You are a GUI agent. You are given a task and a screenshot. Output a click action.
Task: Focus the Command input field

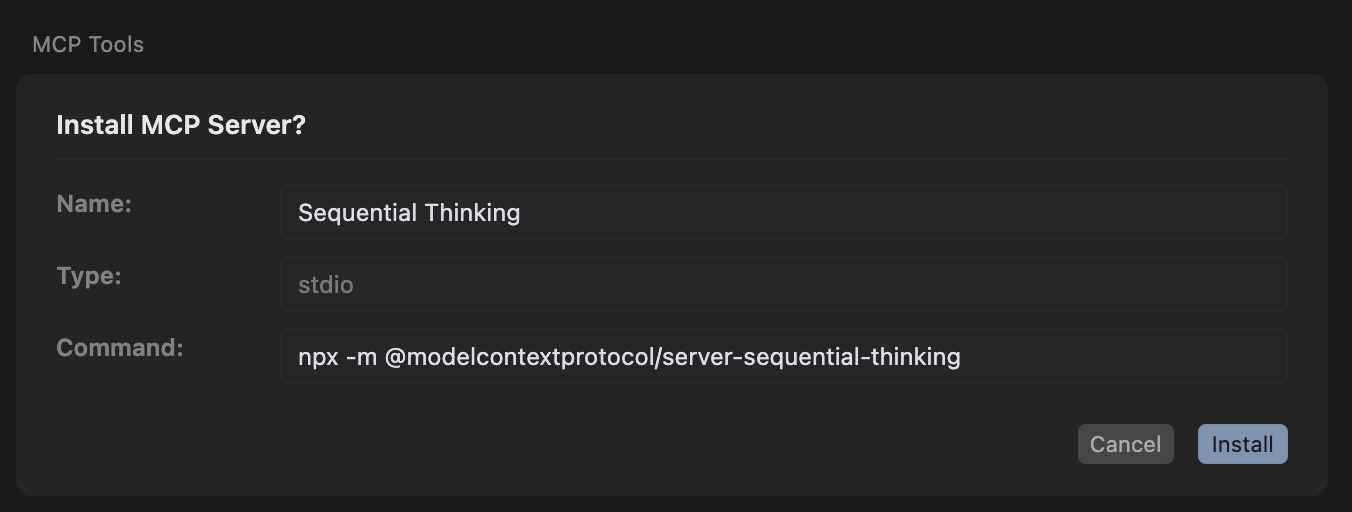(783, 356)
